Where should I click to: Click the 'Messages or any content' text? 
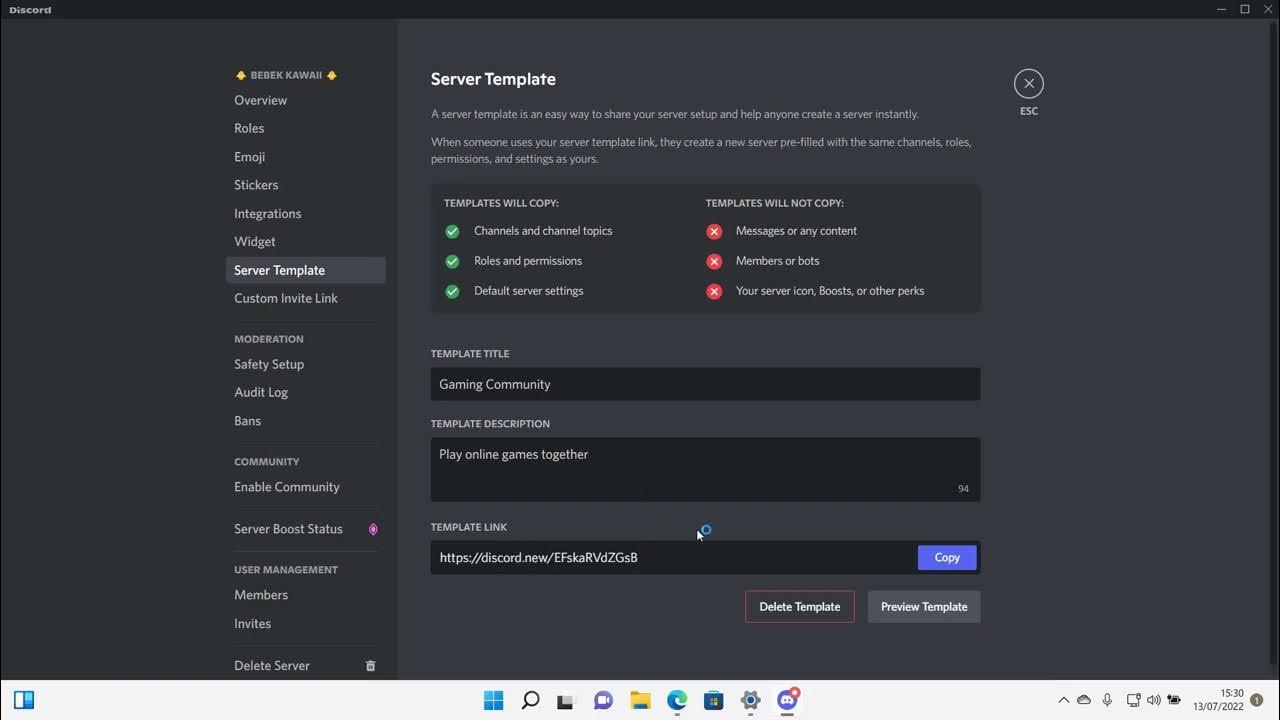pyautogui.click(x=796, y=231)
